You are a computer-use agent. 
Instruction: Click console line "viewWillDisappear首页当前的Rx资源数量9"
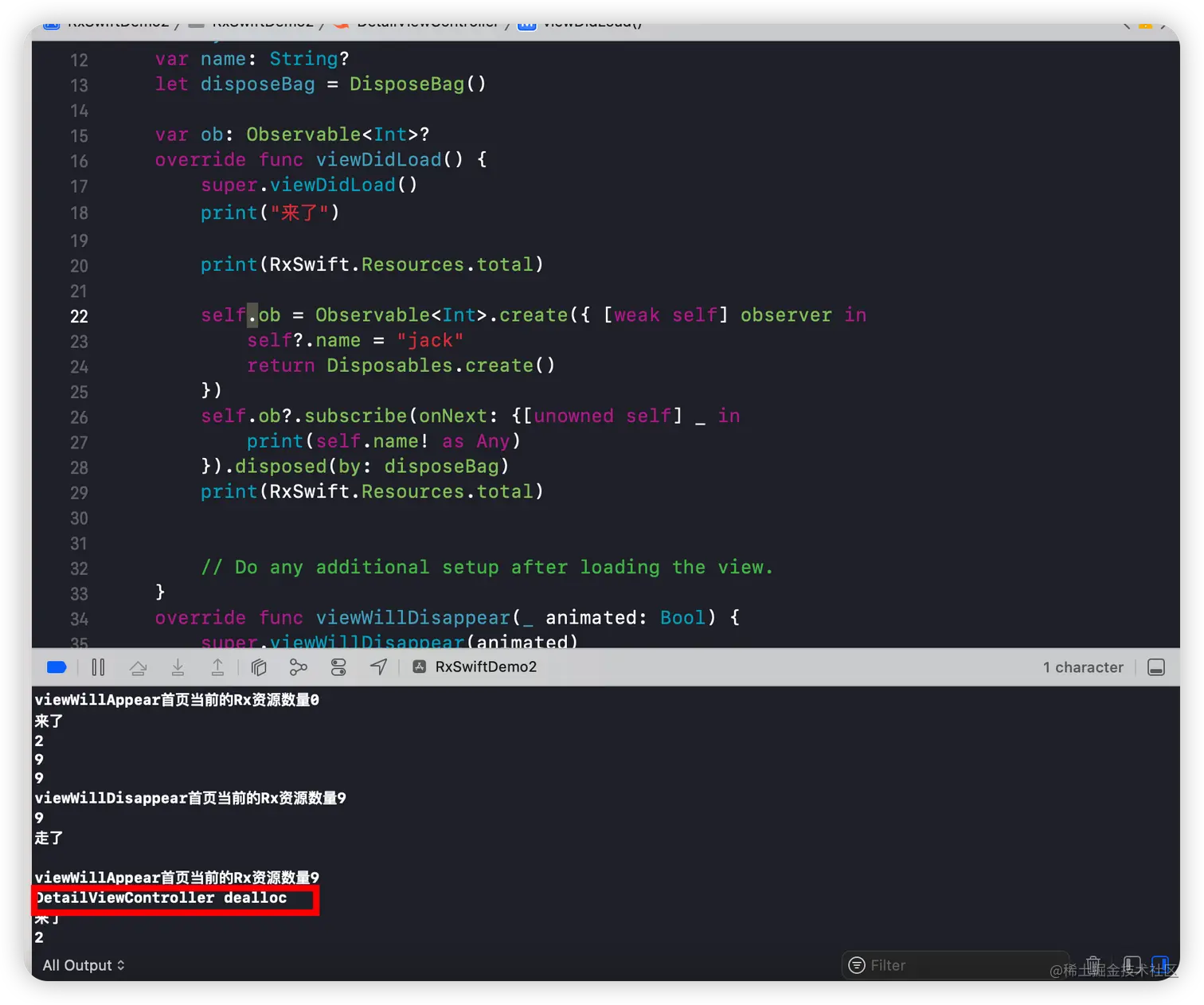coord(190,798)
